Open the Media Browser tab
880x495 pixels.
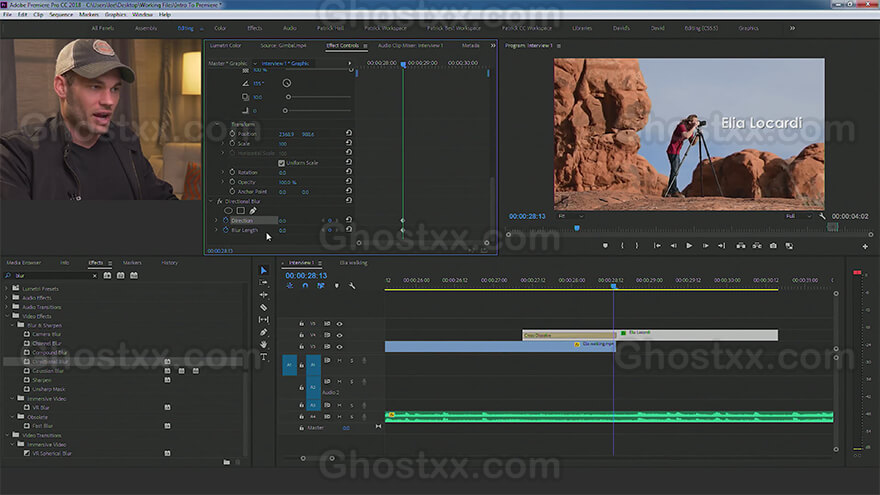[24, 263]
